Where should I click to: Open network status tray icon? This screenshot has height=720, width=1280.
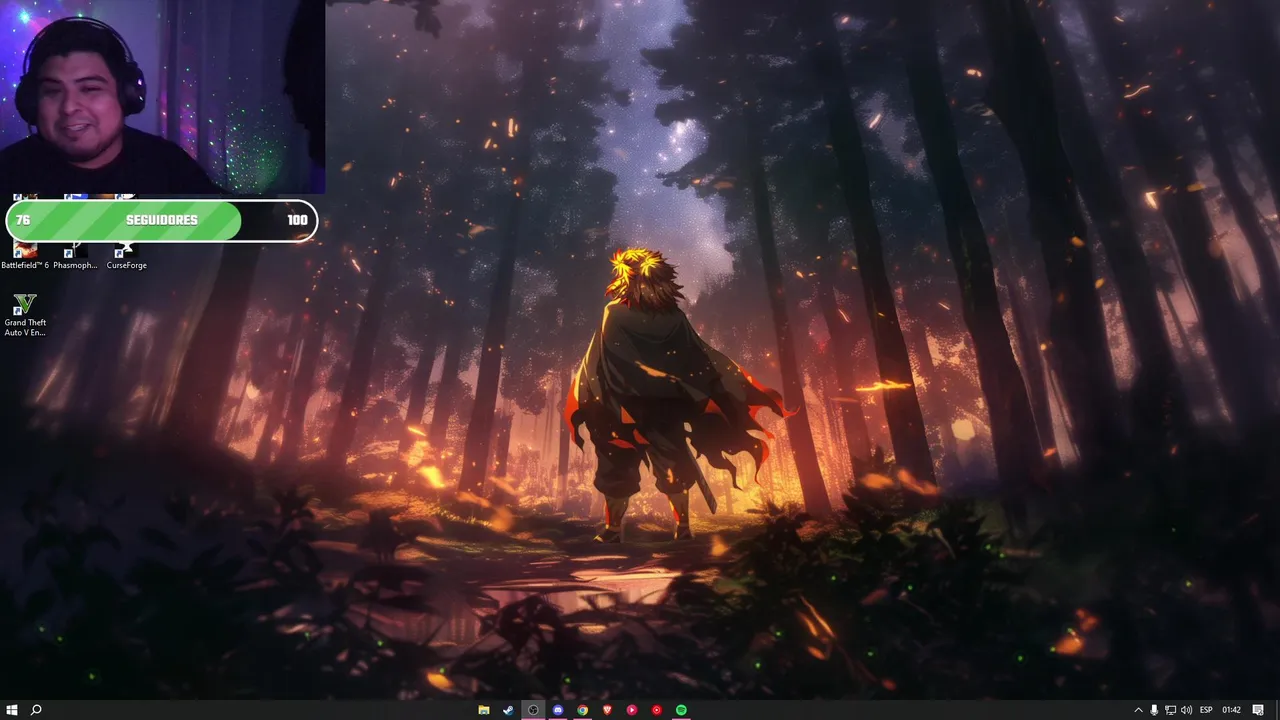[1170, 710]
